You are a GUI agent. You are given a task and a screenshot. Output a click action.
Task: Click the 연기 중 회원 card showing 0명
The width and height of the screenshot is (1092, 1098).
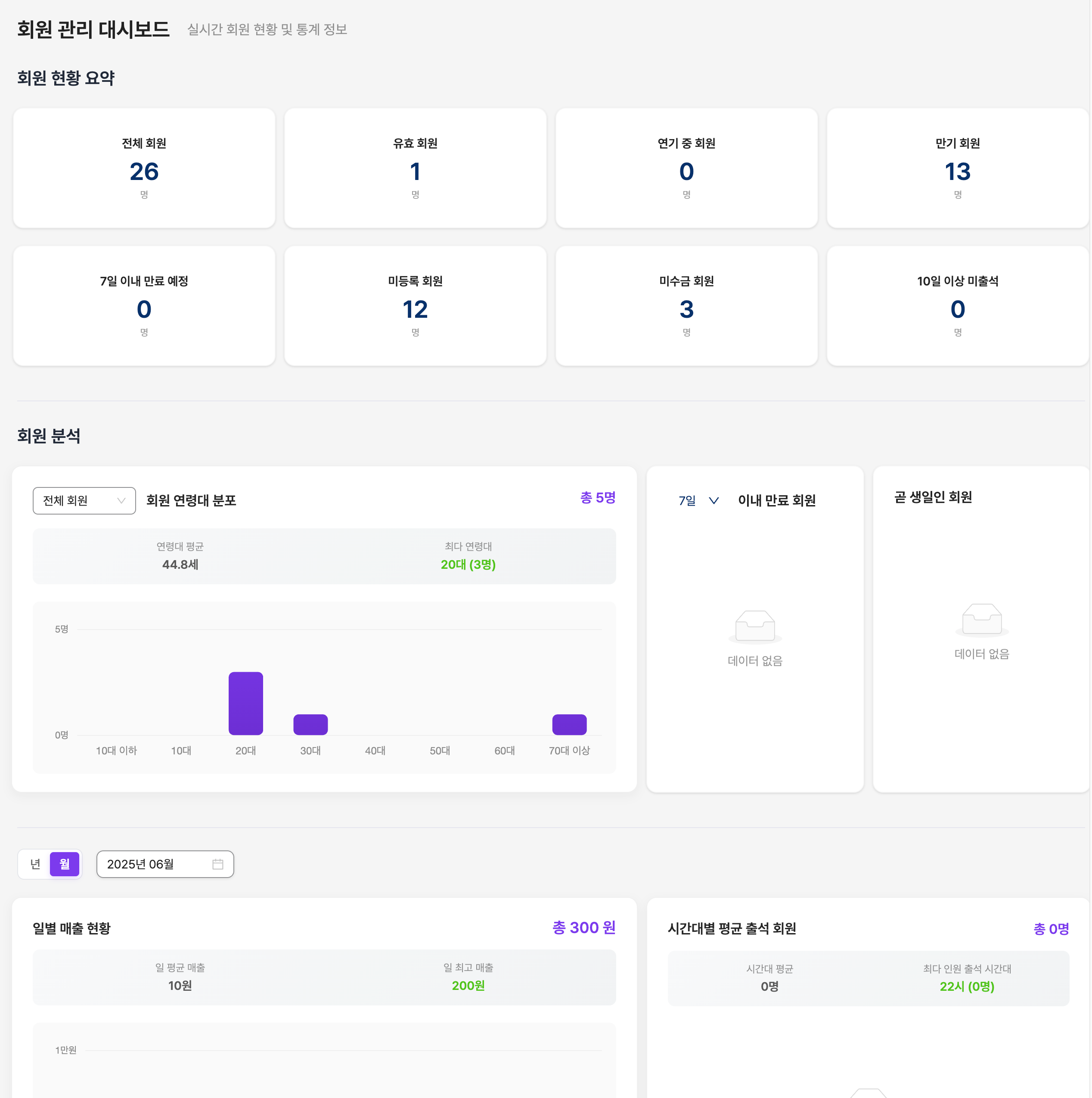(x=686, y=168)
